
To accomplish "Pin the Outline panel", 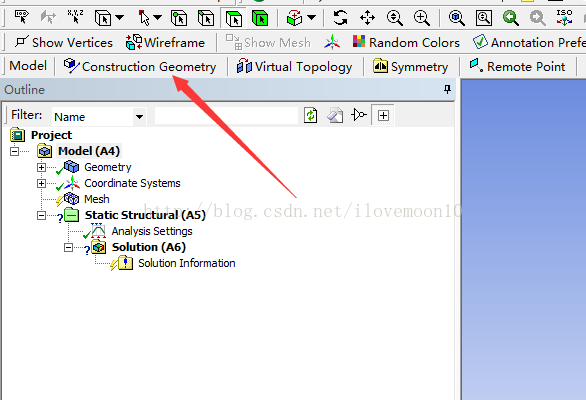I will click(447, 89).
